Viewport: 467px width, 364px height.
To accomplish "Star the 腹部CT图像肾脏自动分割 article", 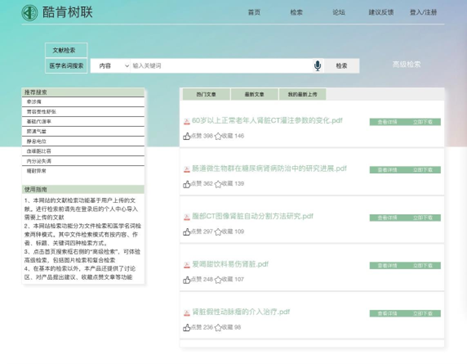I will (x=218, y=232).
